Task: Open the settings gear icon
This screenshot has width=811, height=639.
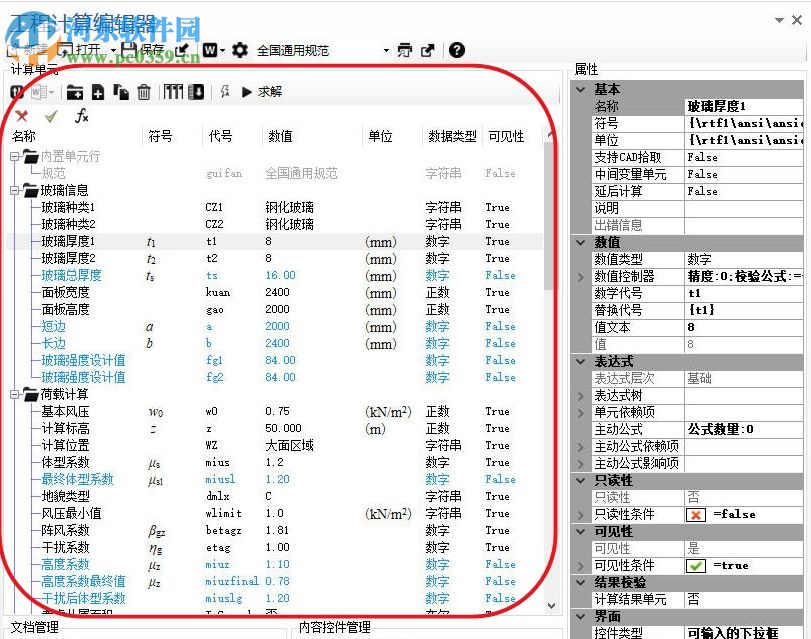Action: tap(239, 49)
